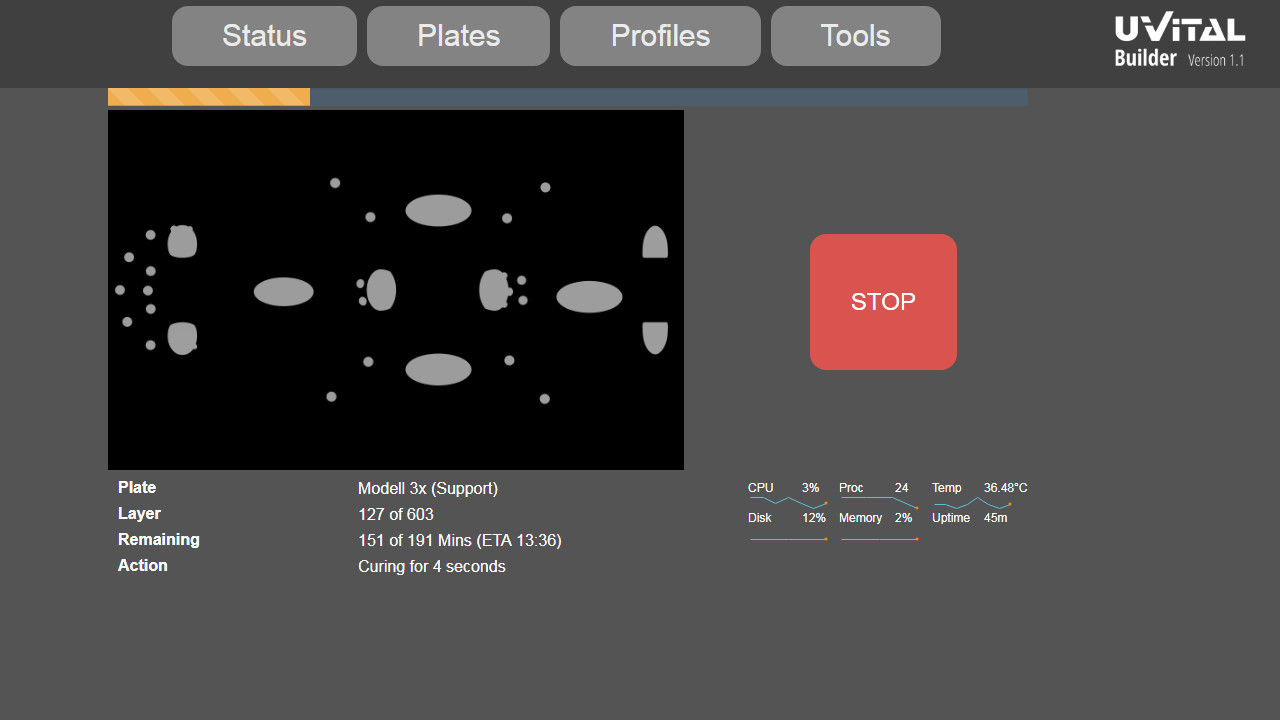
Task: Click the print progress bar
Action: pyautogui.click(x=568, y=97)
